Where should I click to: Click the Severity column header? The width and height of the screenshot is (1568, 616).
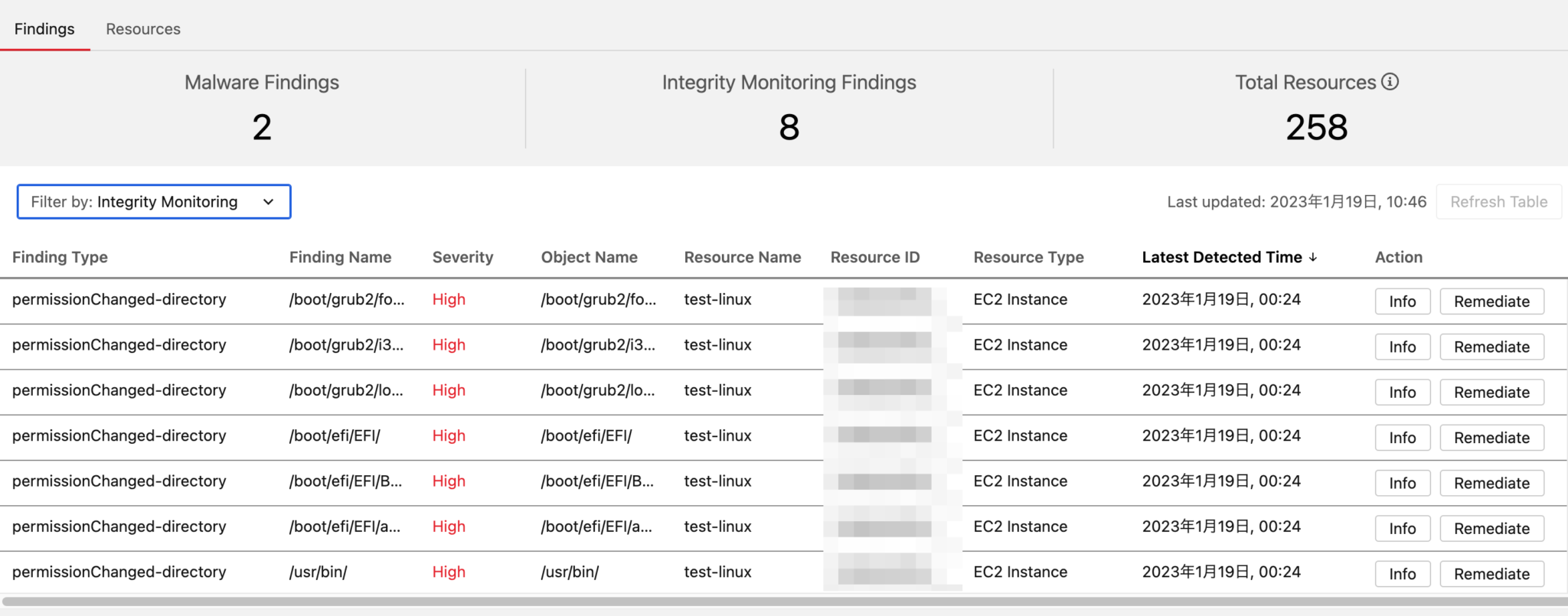coord(462,257)
